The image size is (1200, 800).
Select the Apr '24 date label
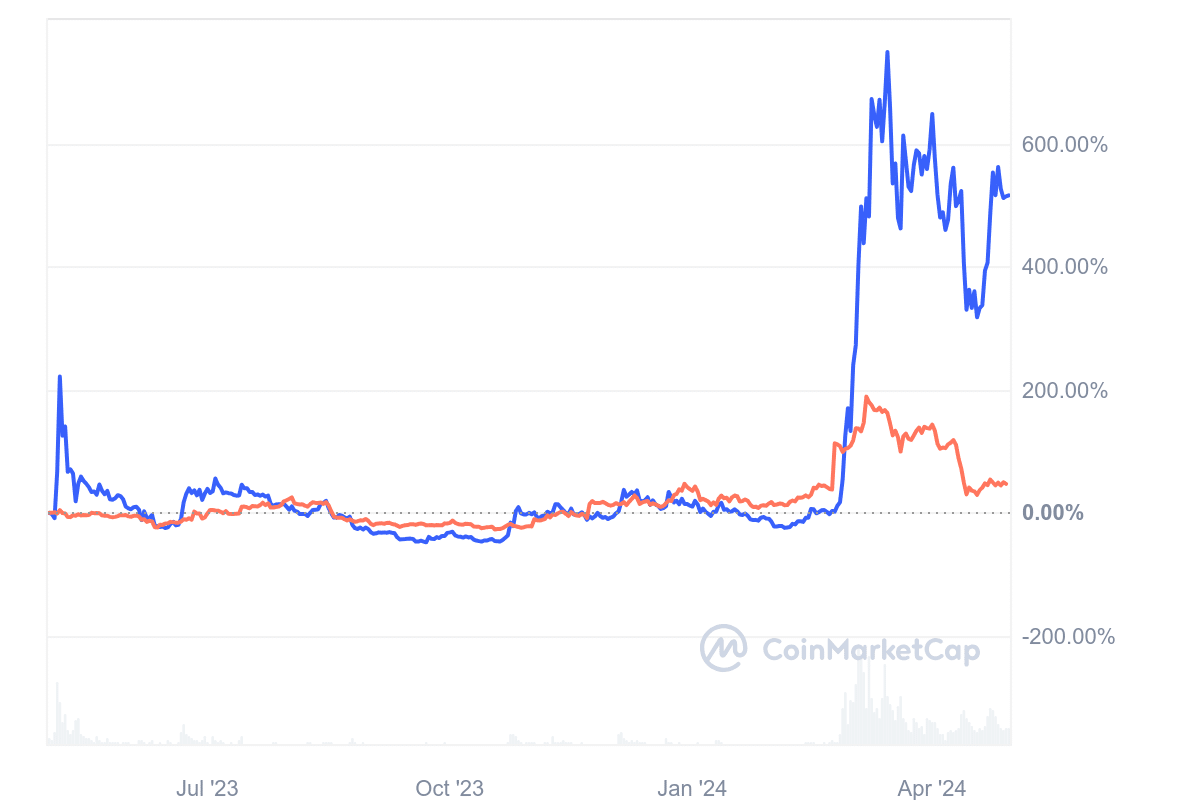[x=931, y=789]
